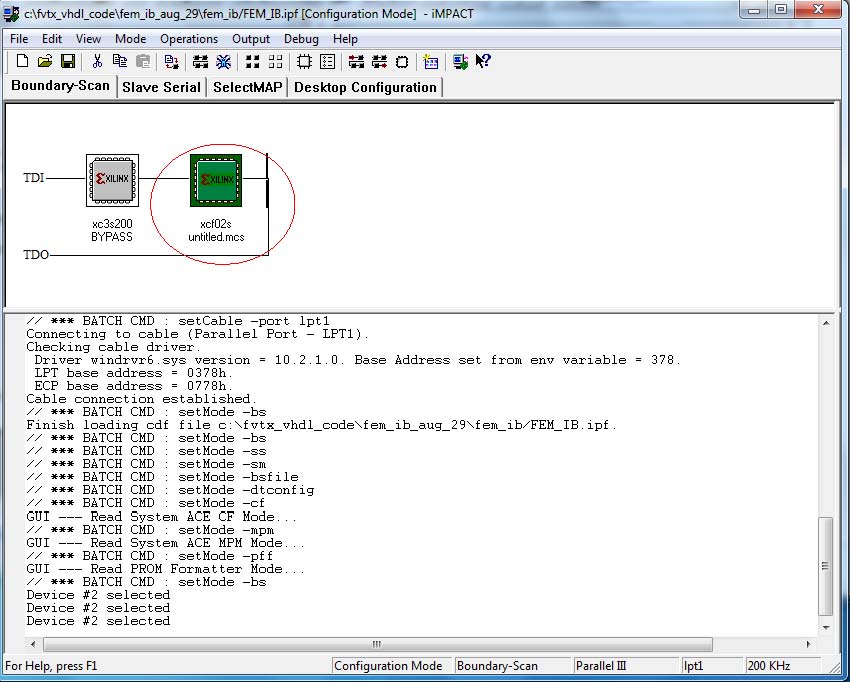Select the xc3s200 Xilinx device chip
This screenshot has height=682, width=850.
tap(111, 180)
